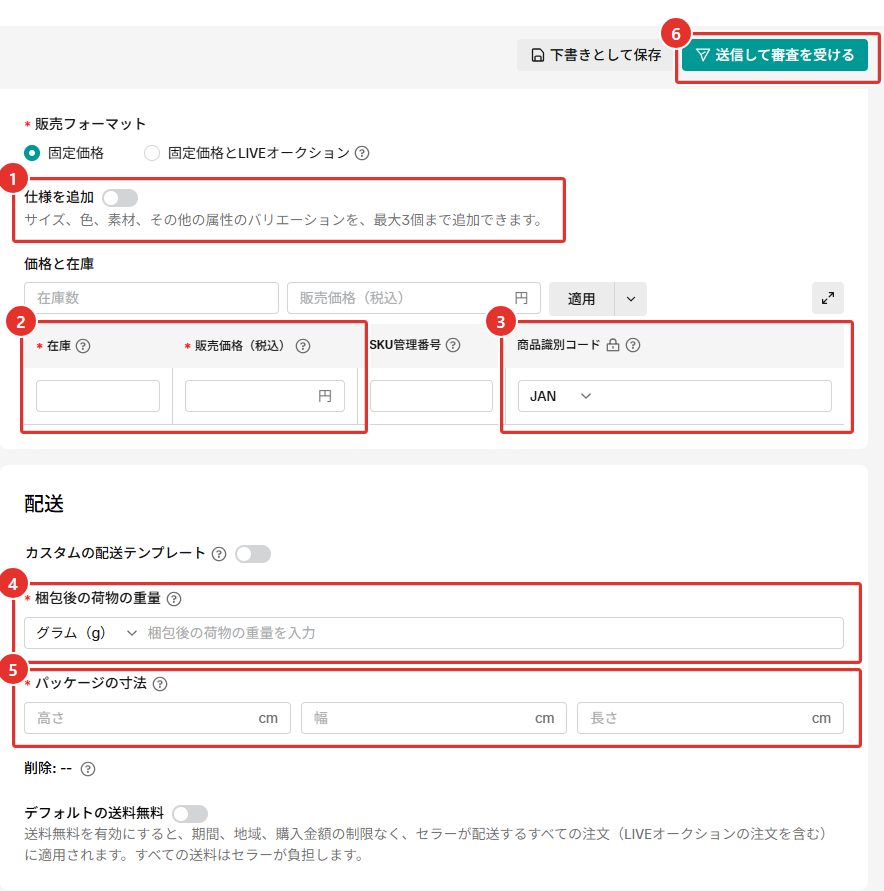Viewport: 884px width, 891px height.
Task: Select 固定価格とLIVEオークション radio option
Action: [x=152, y=153]
